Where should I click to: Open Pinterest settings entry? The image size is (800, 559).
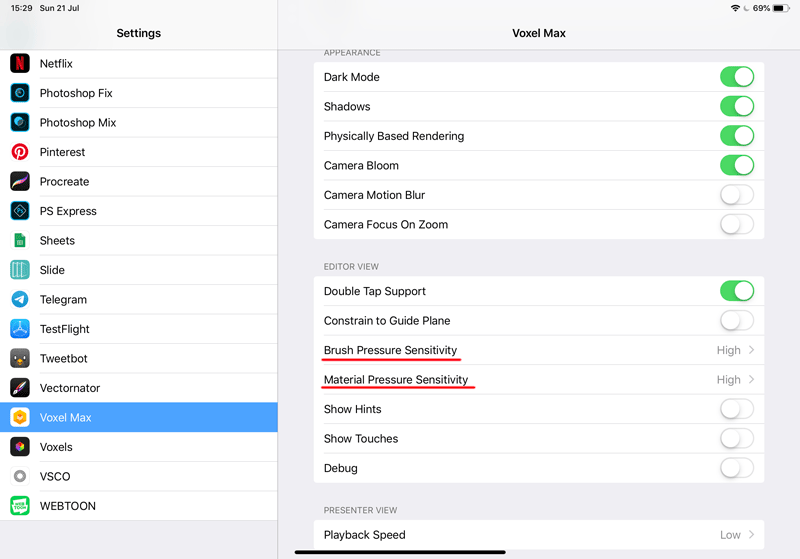coord(139,152)
